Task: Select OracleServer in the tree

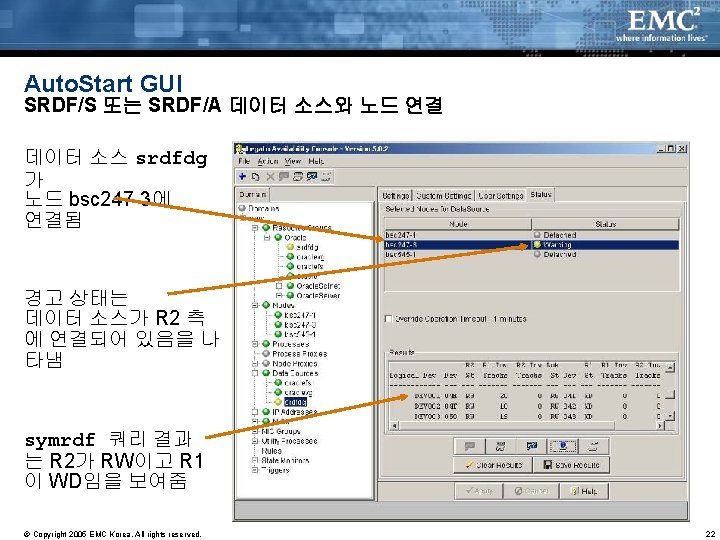Action: tap(318, 295)
